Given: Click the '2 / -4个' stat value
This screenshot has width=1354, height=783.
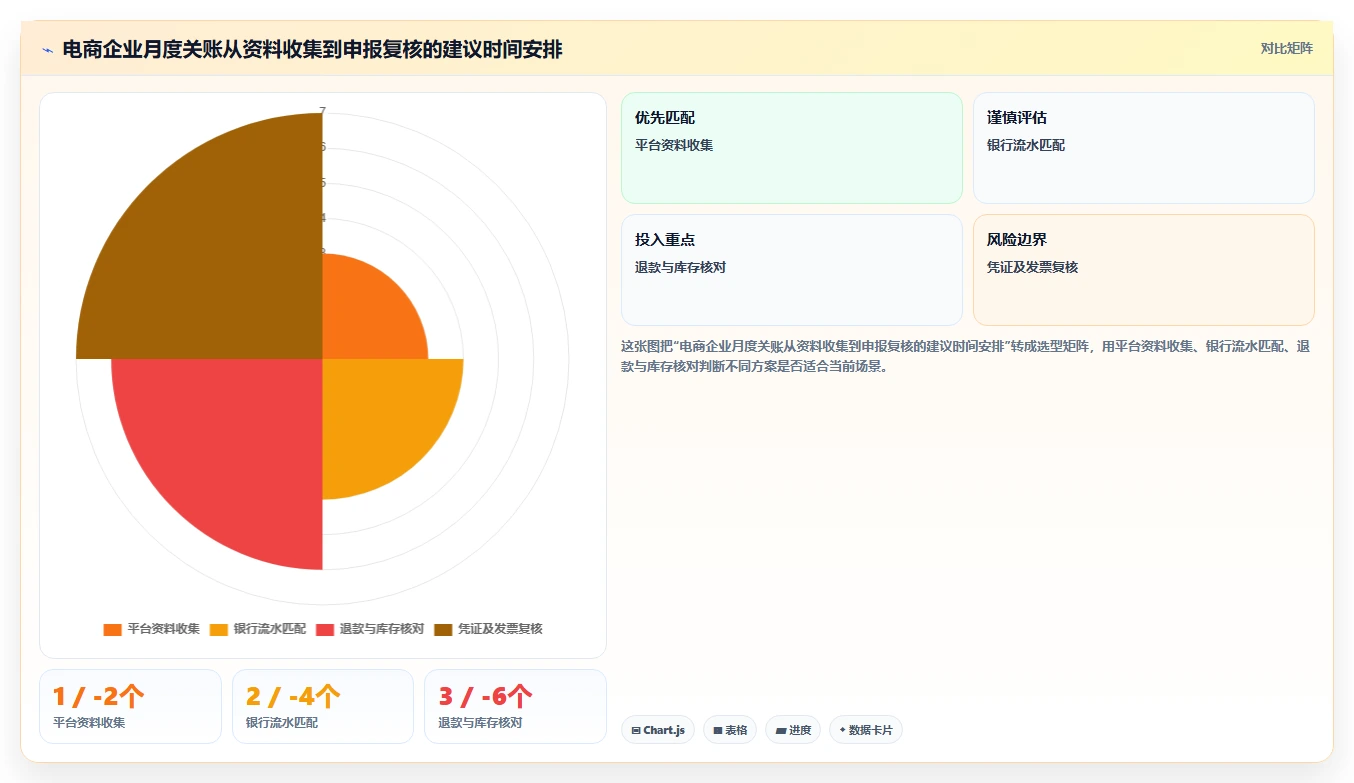Looking at the screenshot, I should coord(293,696).
